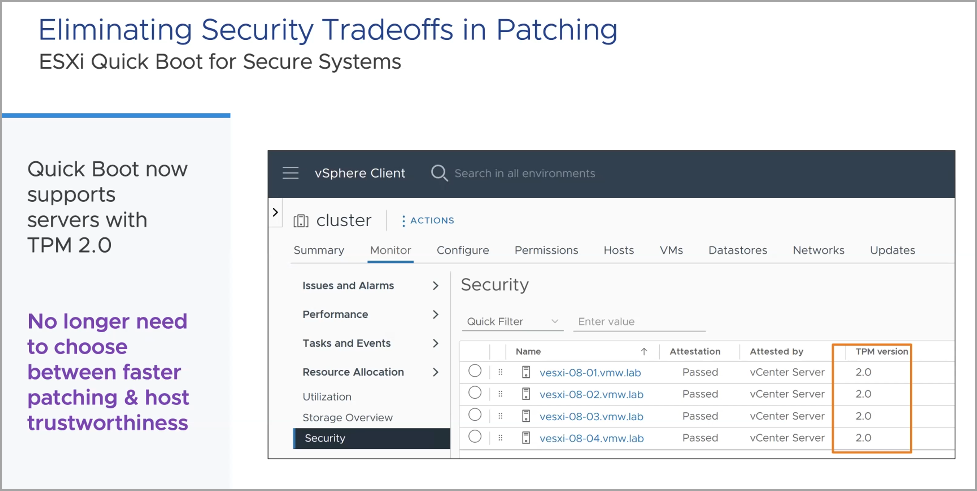The image size is (977, 491).
Task: Click 'Passed' in the vesxi-08-04 row
Action: (700, 437)
